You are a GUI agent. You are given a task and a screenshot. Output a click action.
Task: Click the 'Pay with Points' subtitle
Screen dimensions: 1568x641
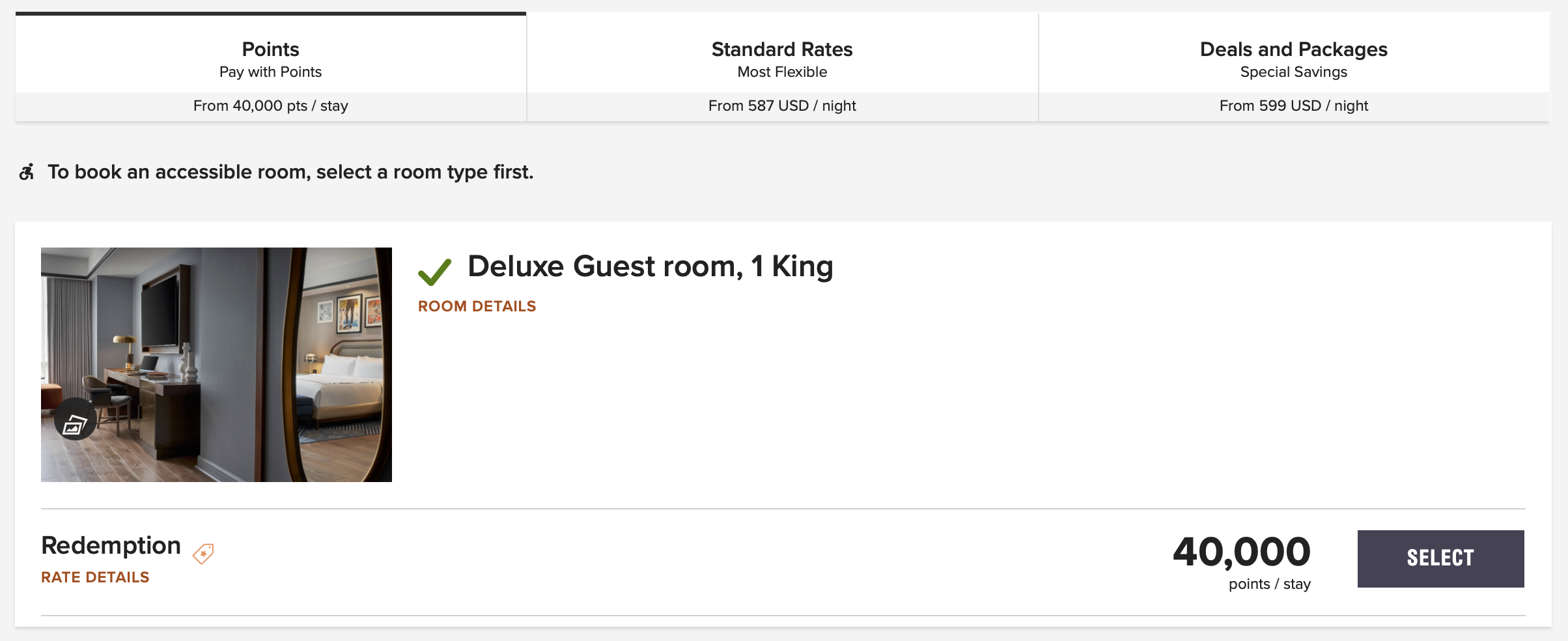coord(271,72)
